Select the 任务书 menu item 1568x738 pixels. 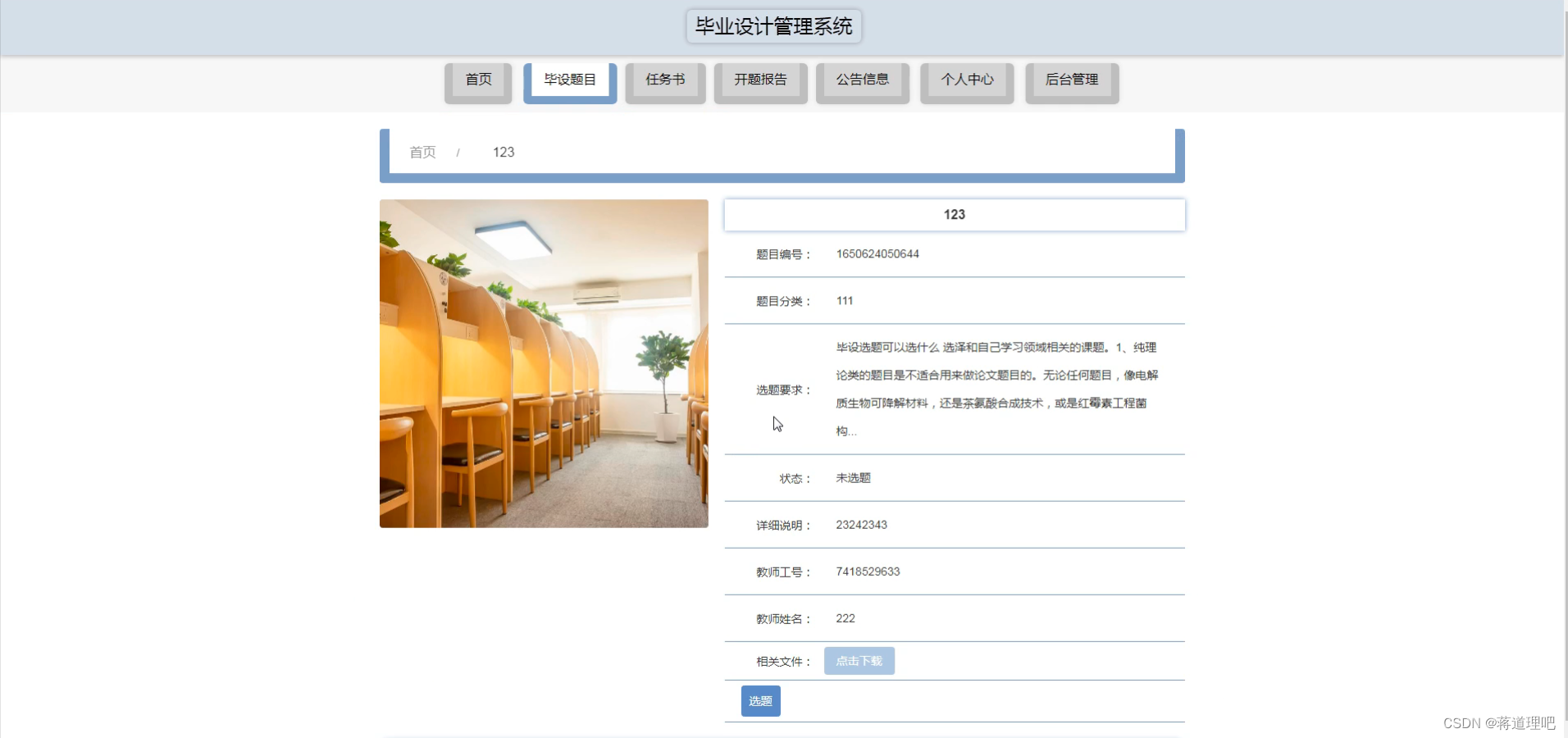pyautogui.click(x=664, y=80)
